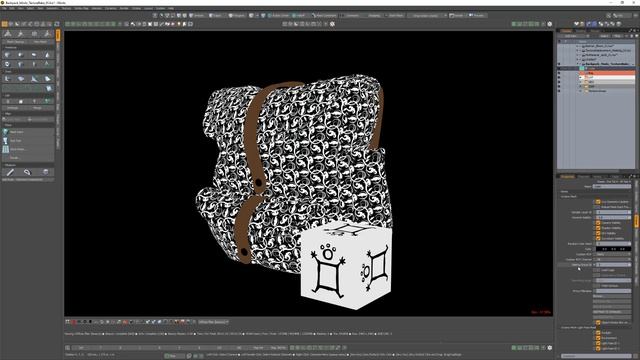Image resolution: width=640 pixels, height=360 pixels.
Task: Switch to the Items tab in top right panel
Action: (x=567, y=31)
